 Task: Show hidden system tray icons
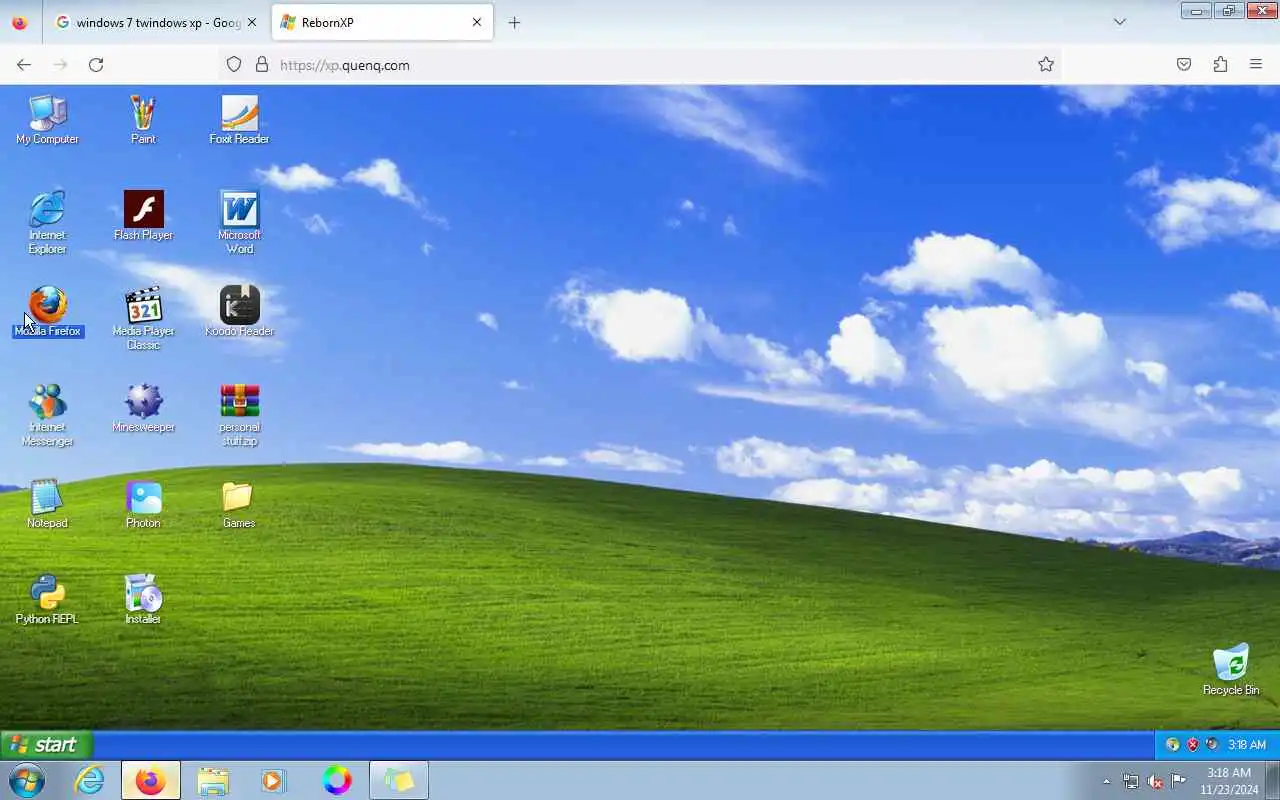tap(1106, 781)
